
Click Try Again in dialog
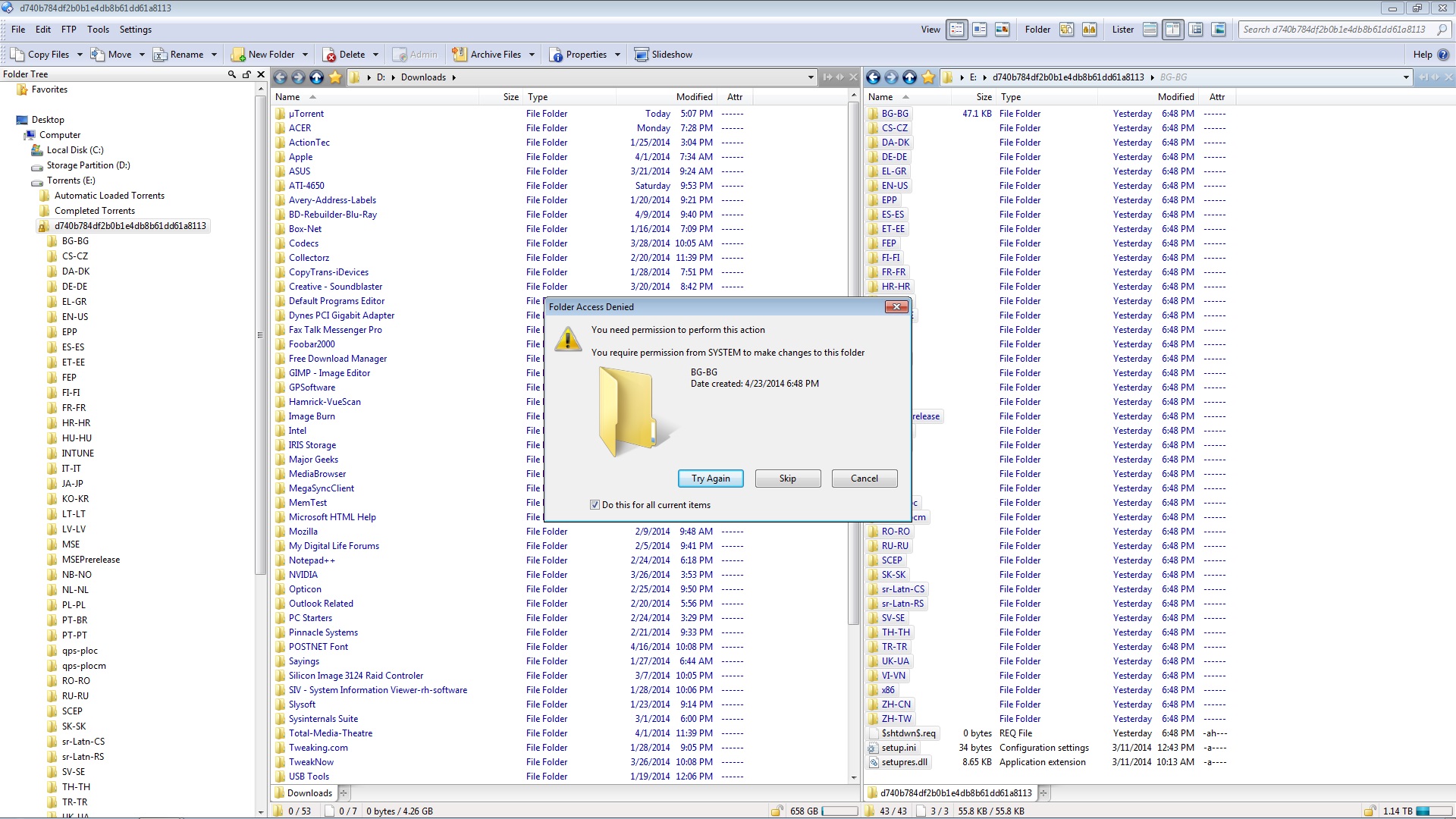click(711, 479)
